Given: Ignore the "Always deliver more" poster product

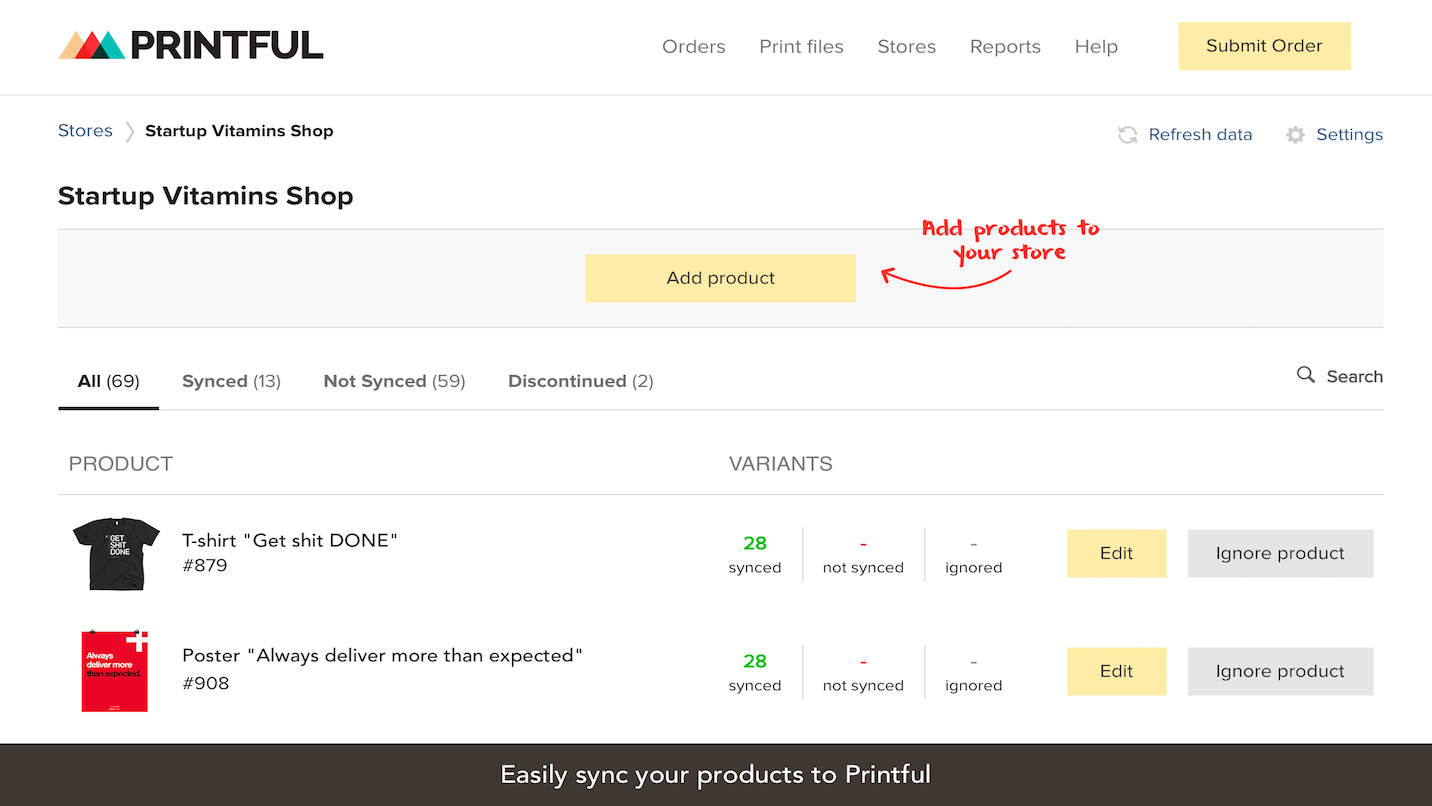Looking at the screenshot, I should point(1280,671).
